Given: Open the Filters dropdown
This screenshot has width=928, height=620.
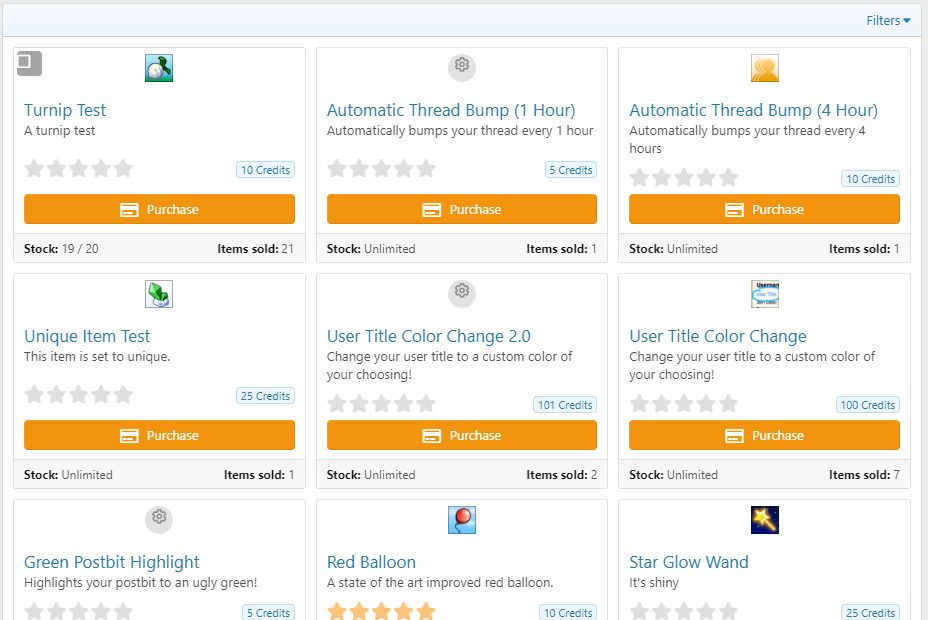Looking at the screenshot, I should tap(888, 21).
